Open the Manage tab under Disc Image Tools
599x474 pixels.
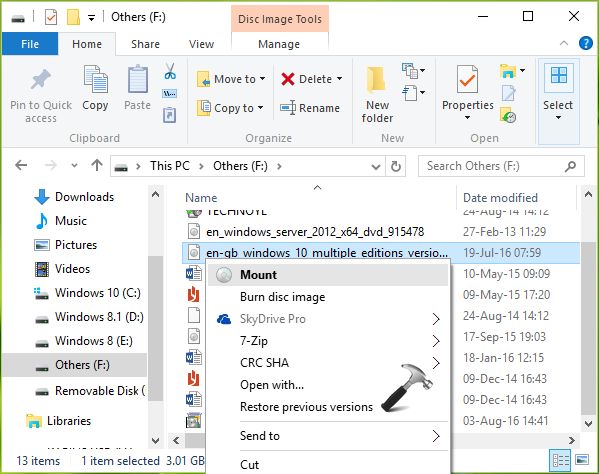click(x=279, y=44)
